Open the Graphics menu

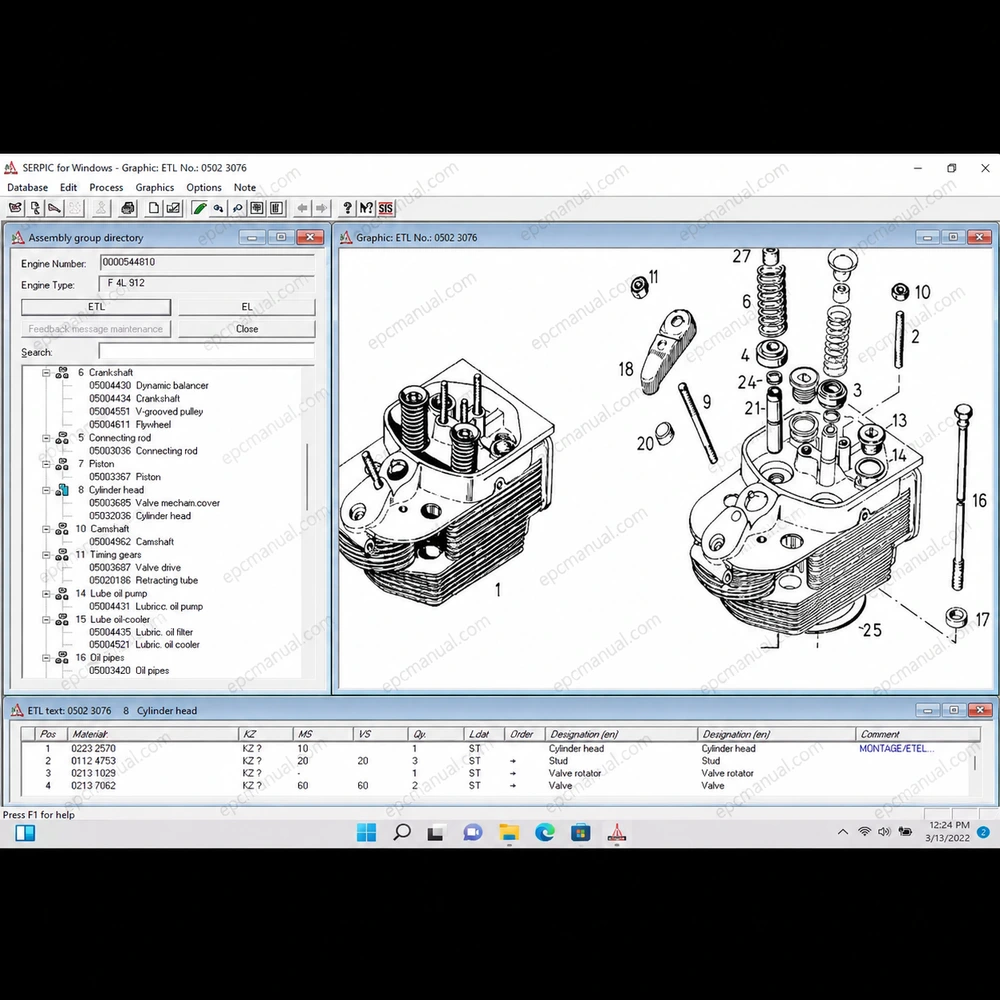pos(154,188)
